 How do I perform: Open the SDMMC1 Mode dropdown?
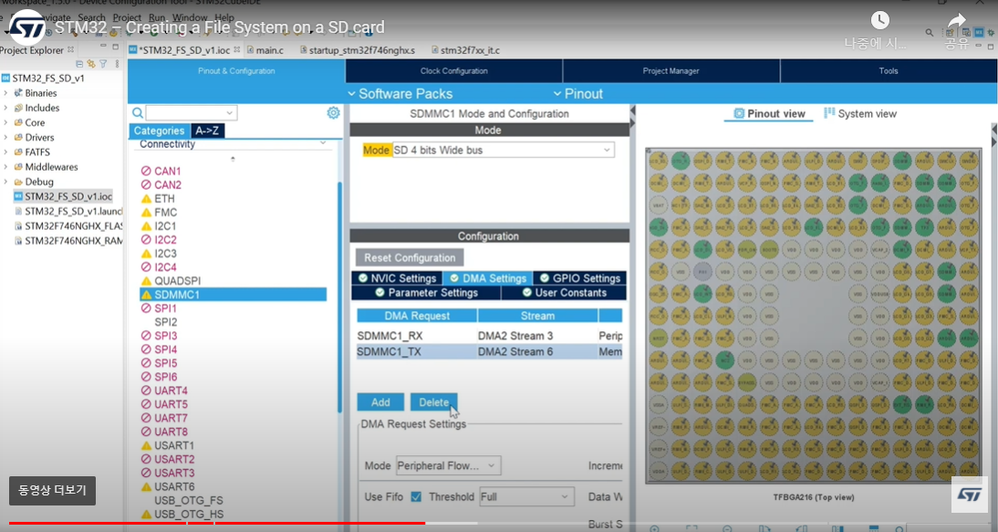coord(503,150)
